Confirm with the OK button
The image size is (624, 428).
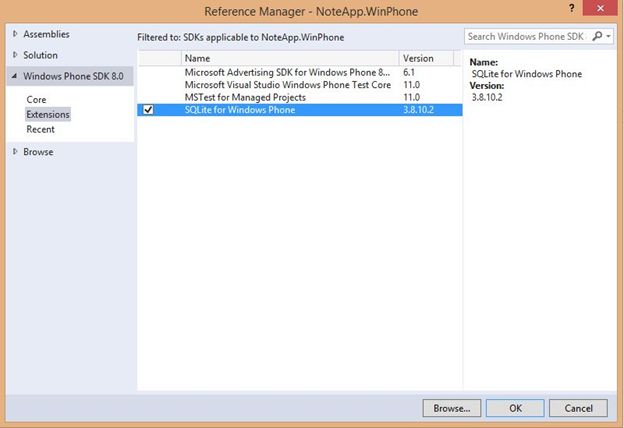pos(515,408)
